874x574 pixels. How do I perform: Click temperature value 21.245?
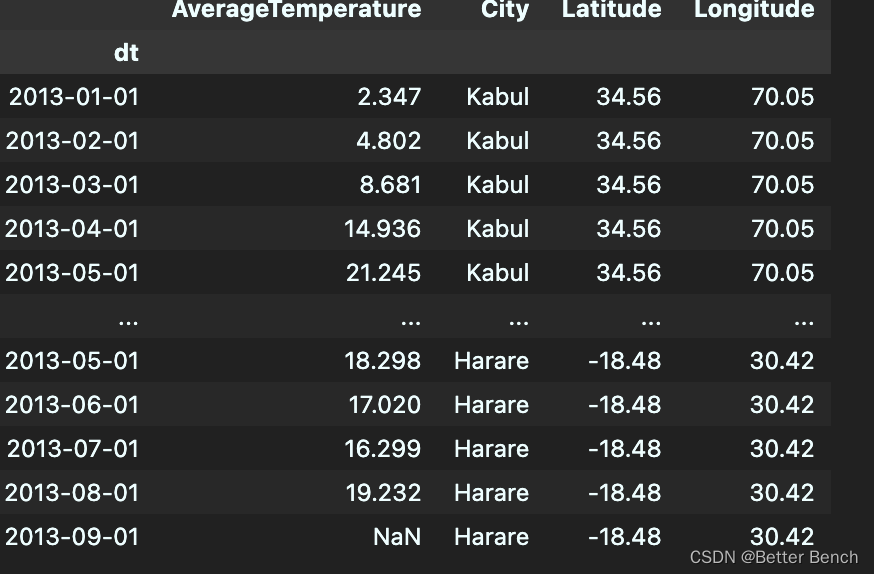click(x=383, y=273)
